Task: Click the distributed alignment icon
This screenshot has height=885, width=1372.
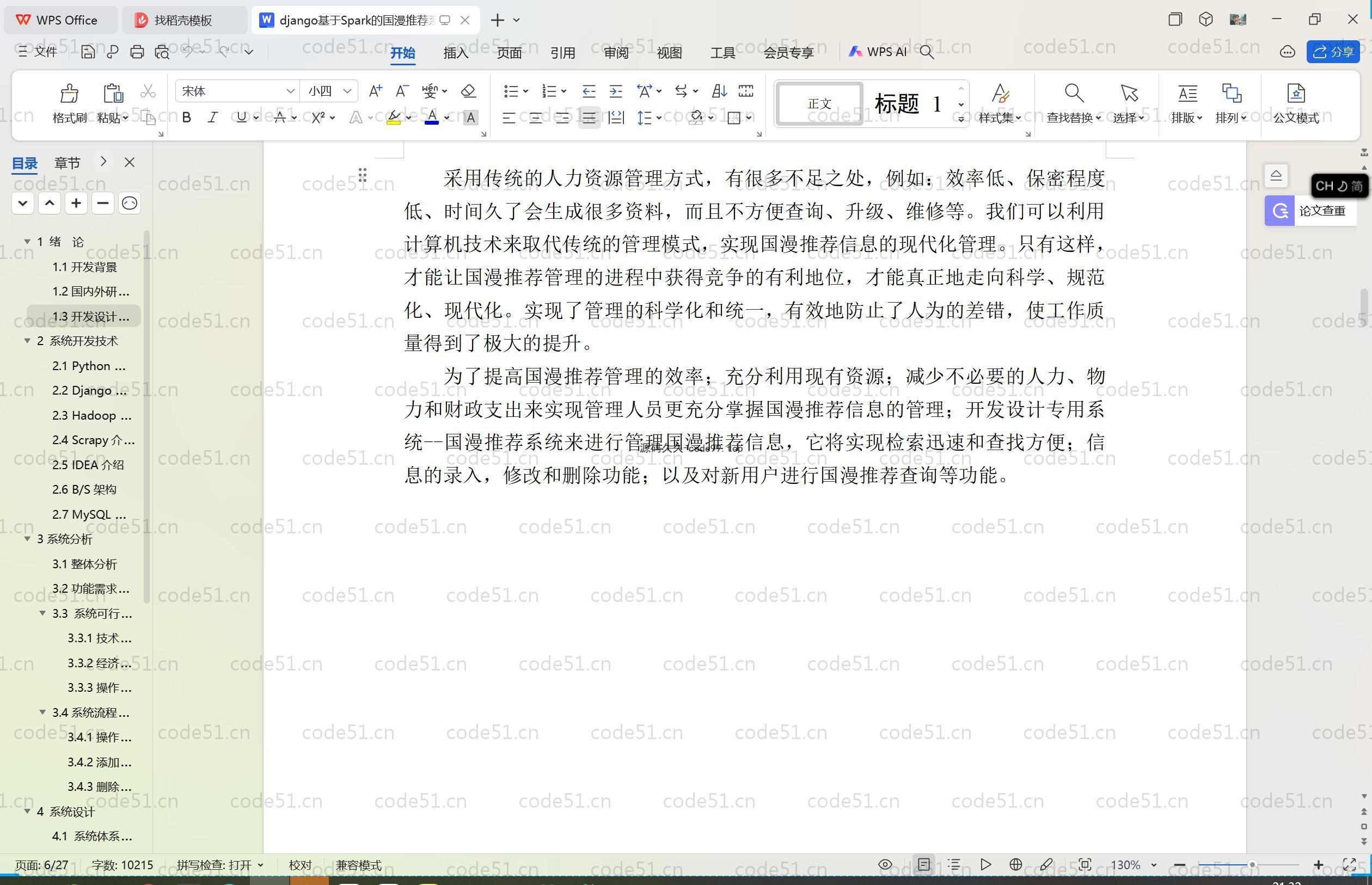Action: tap(616, 118)
